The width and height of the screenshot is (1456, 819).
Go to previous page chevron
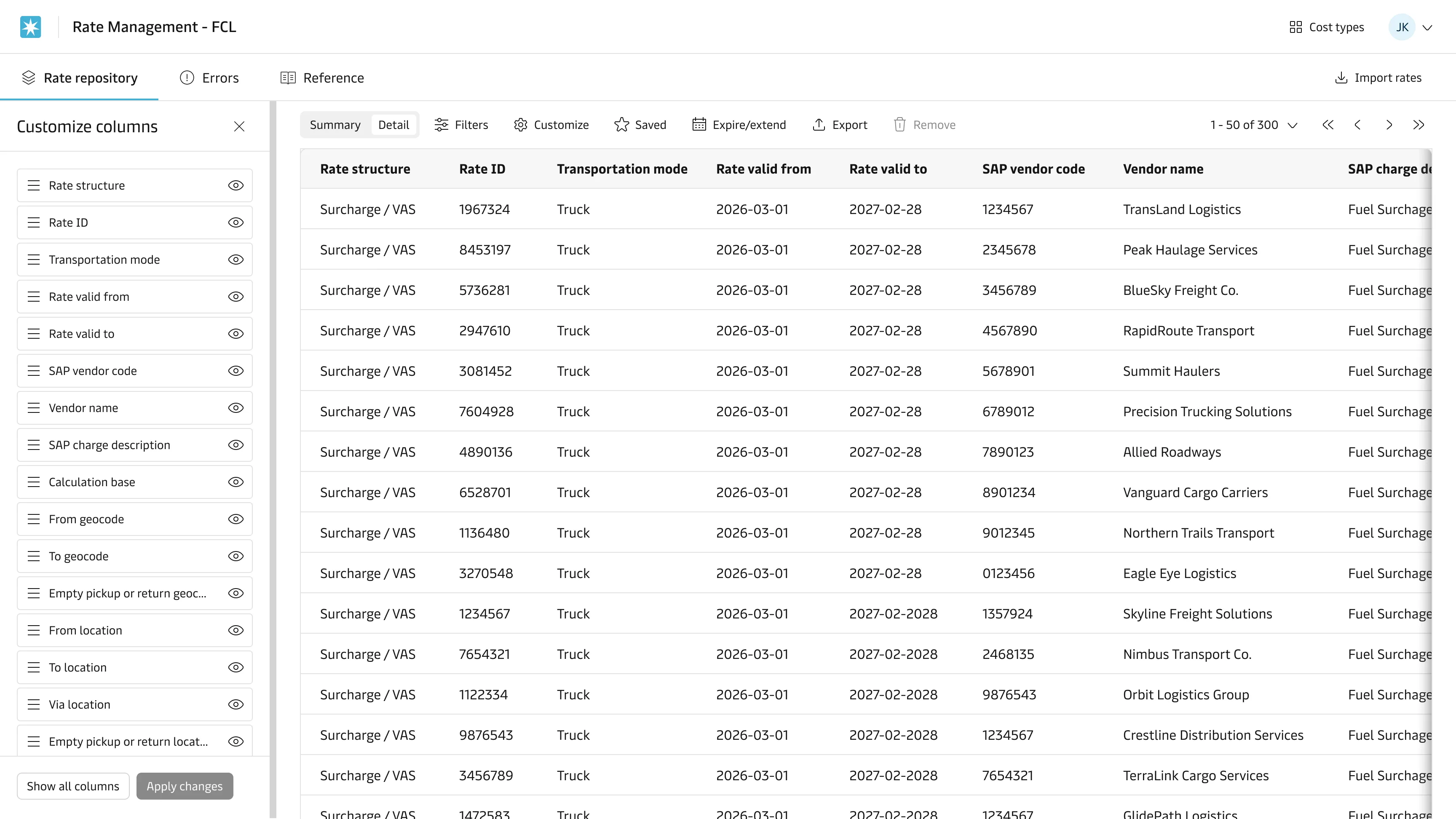1358,125
